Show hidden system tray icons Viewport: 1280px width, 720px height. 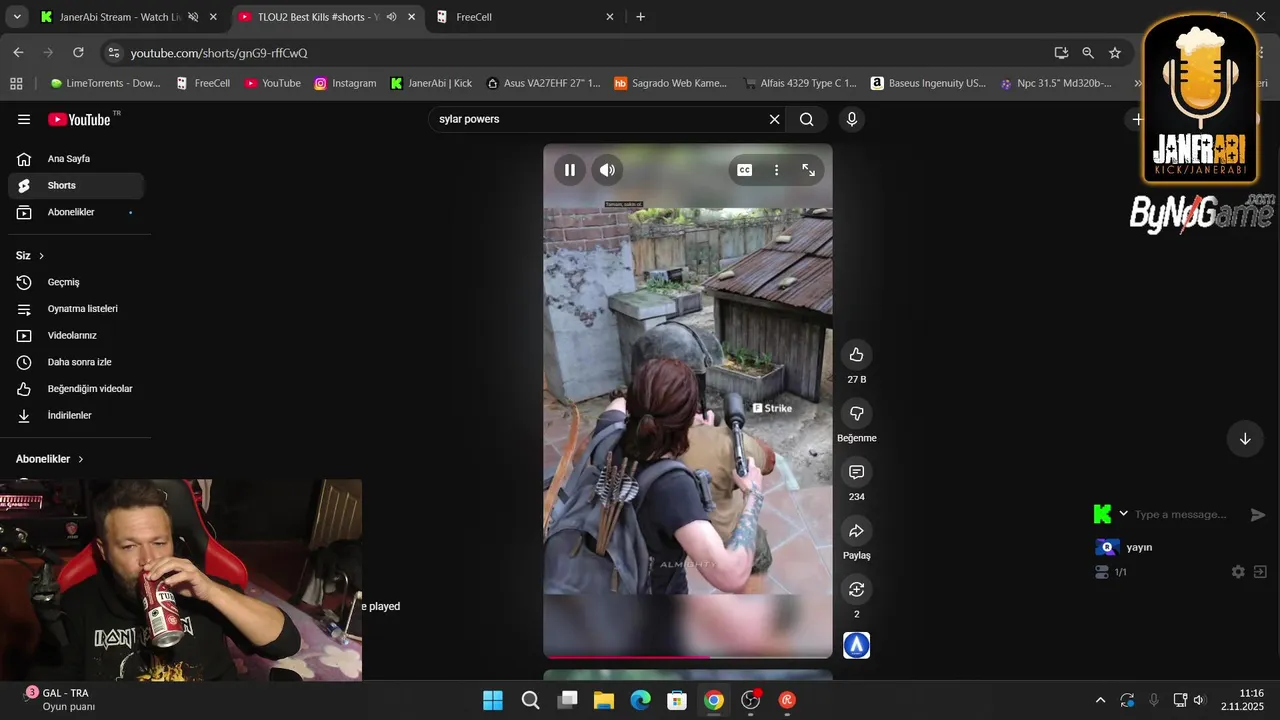[x=1100, y=700]
